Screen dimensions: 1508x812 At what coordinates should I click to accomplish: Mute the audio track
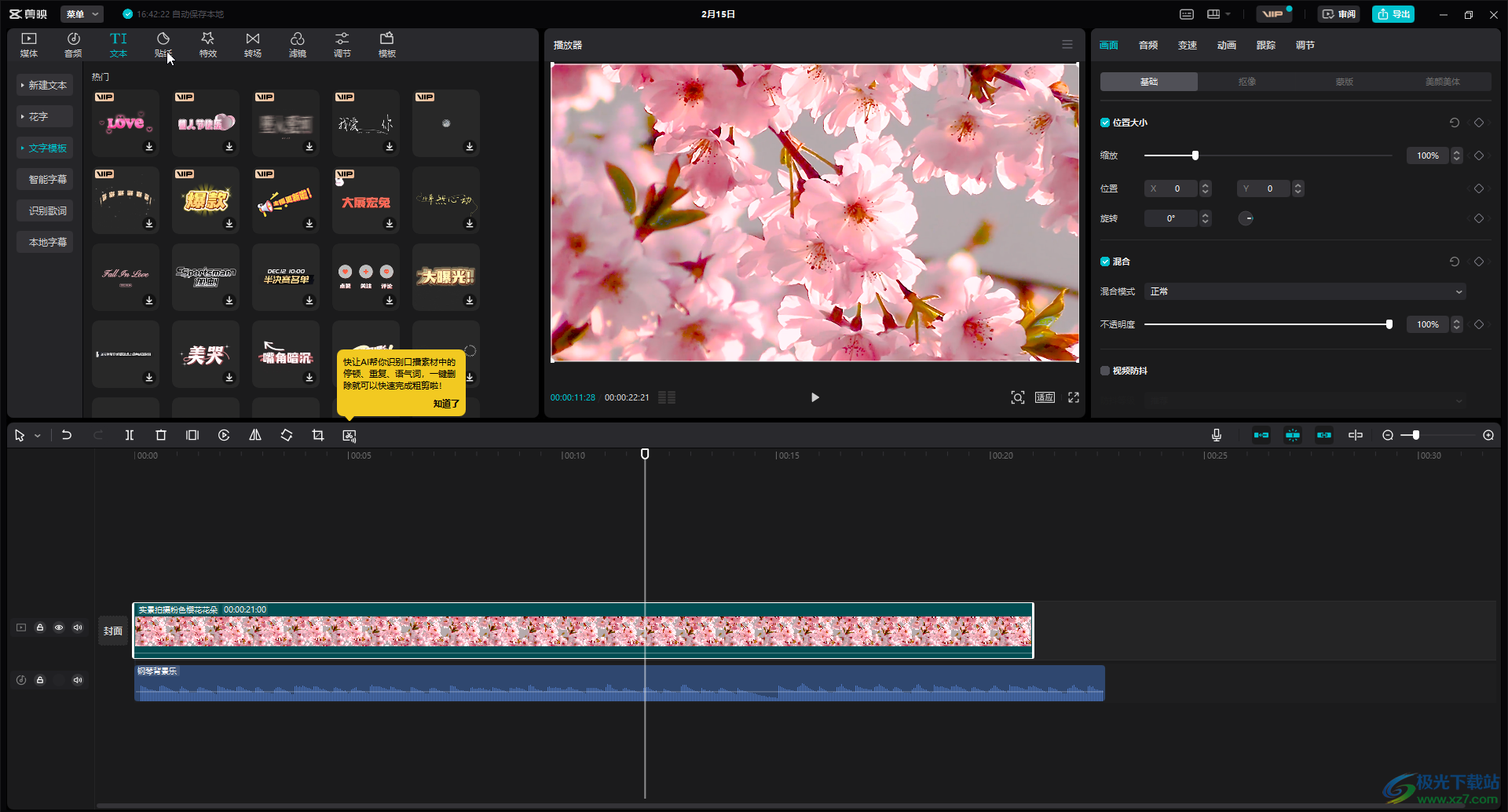click(78, 680)
